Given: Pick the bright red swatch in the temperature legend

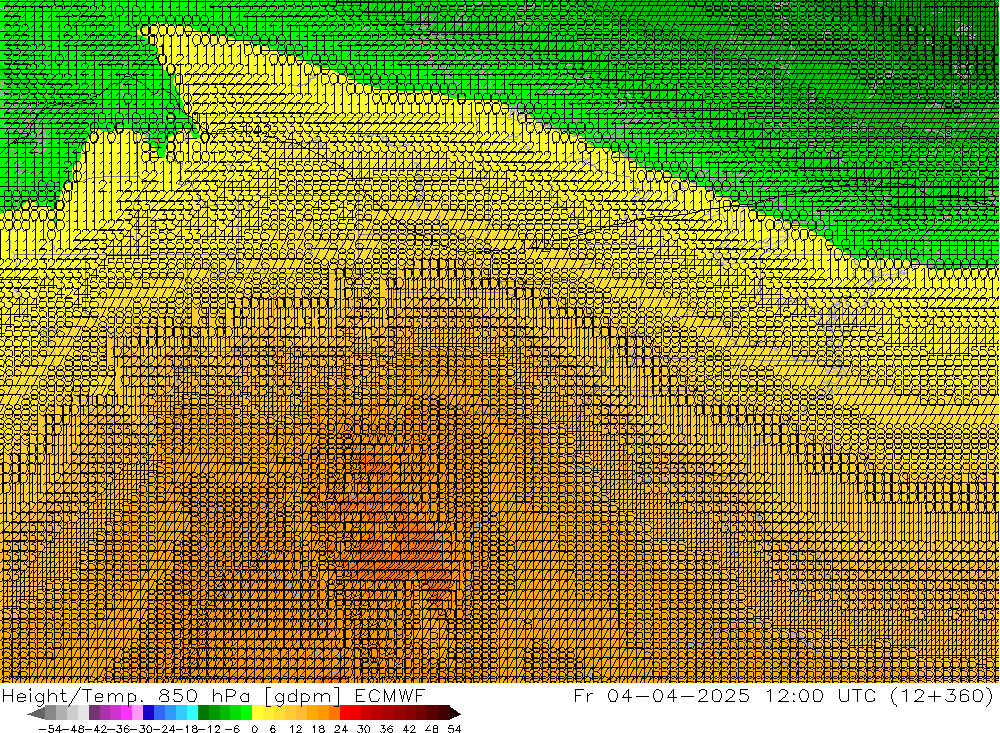Looking at the screenshot, I should pos(345,713).
